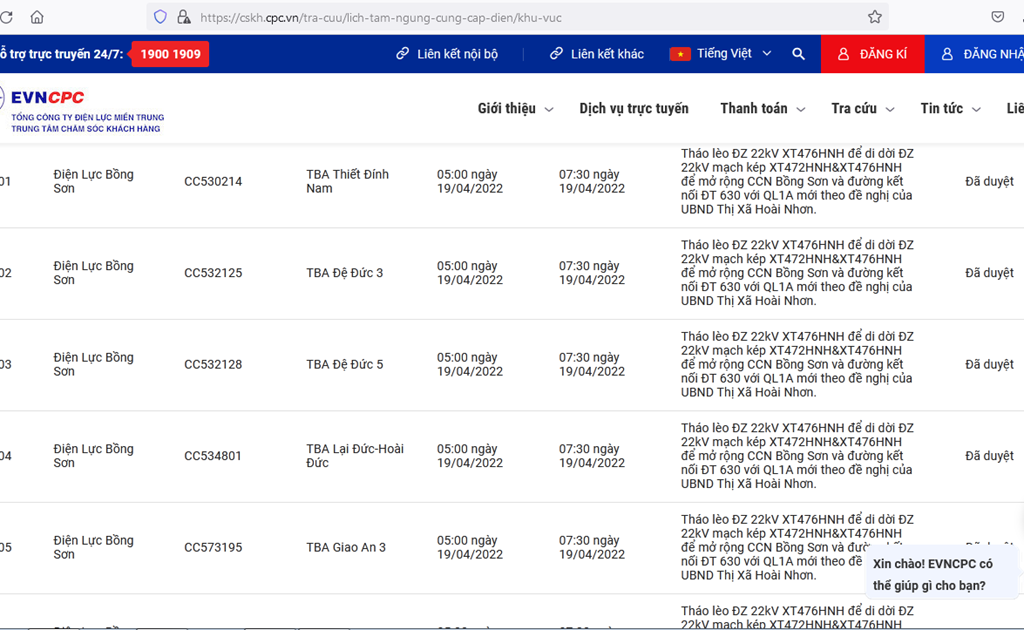
Task: Bookmark this page with the star icon
Action: (875, 18)
